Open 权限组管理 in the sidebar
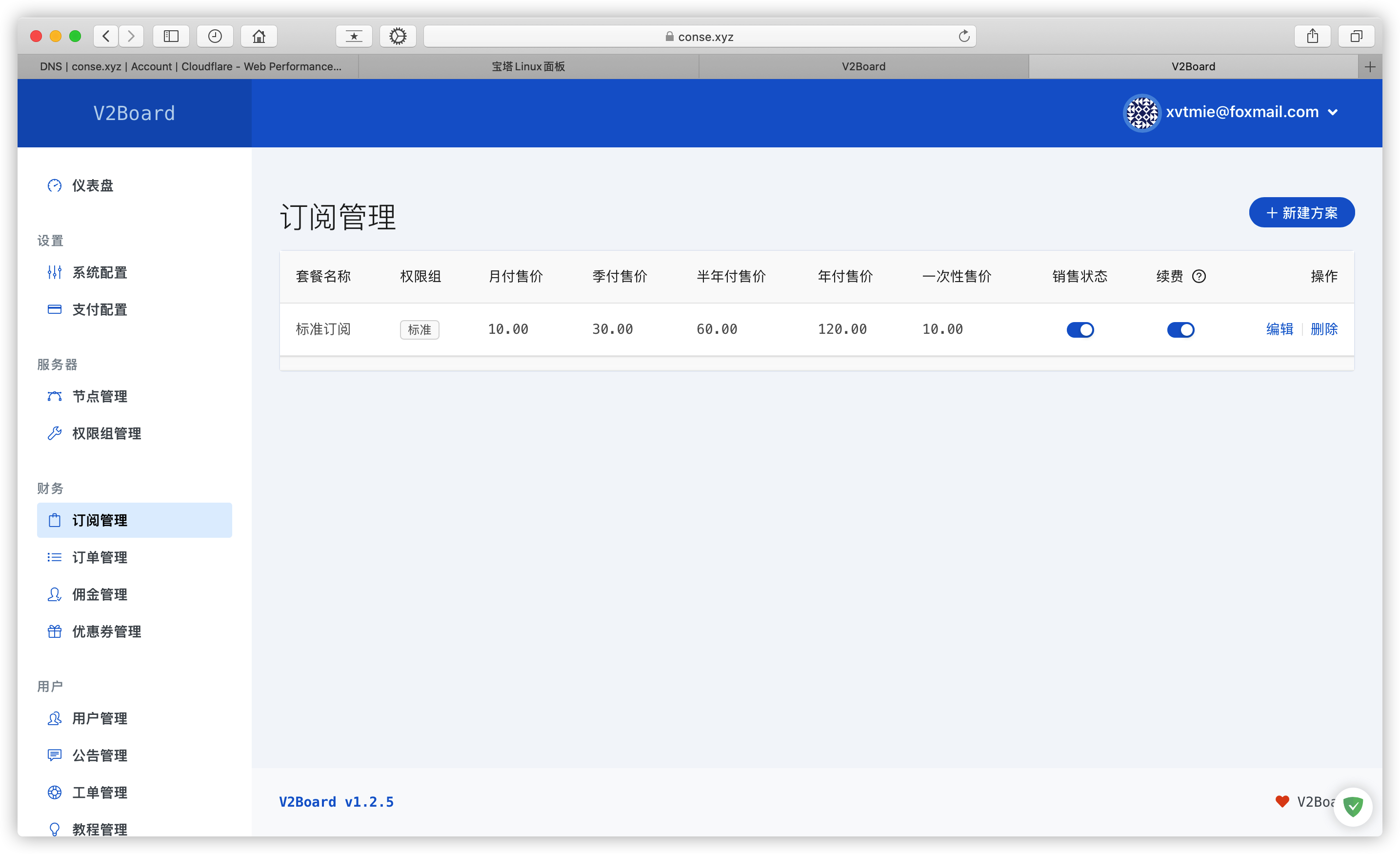 point(135,433)
